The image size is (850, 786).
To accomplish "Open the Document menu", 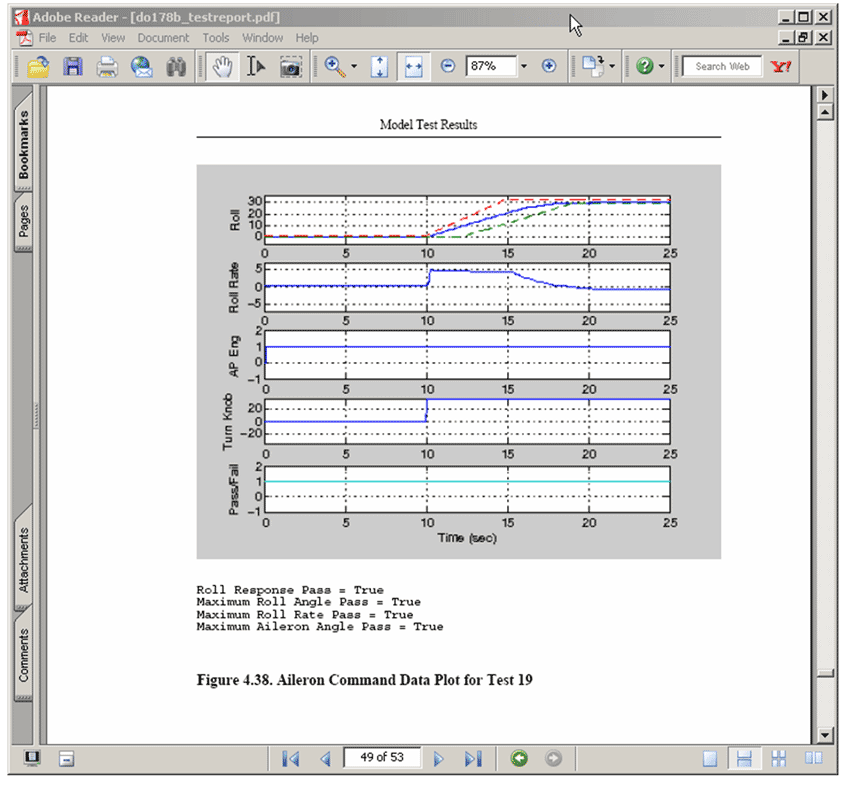I will click(163, 38).
